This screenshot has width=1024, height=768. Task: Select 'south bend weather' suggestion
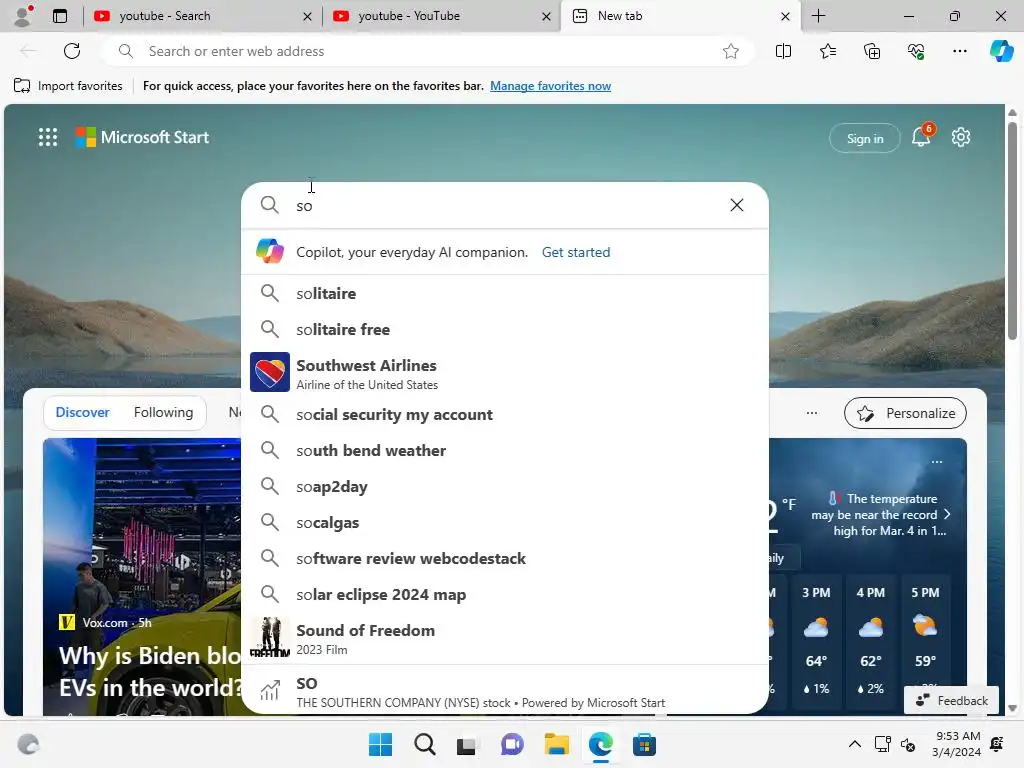504,451
